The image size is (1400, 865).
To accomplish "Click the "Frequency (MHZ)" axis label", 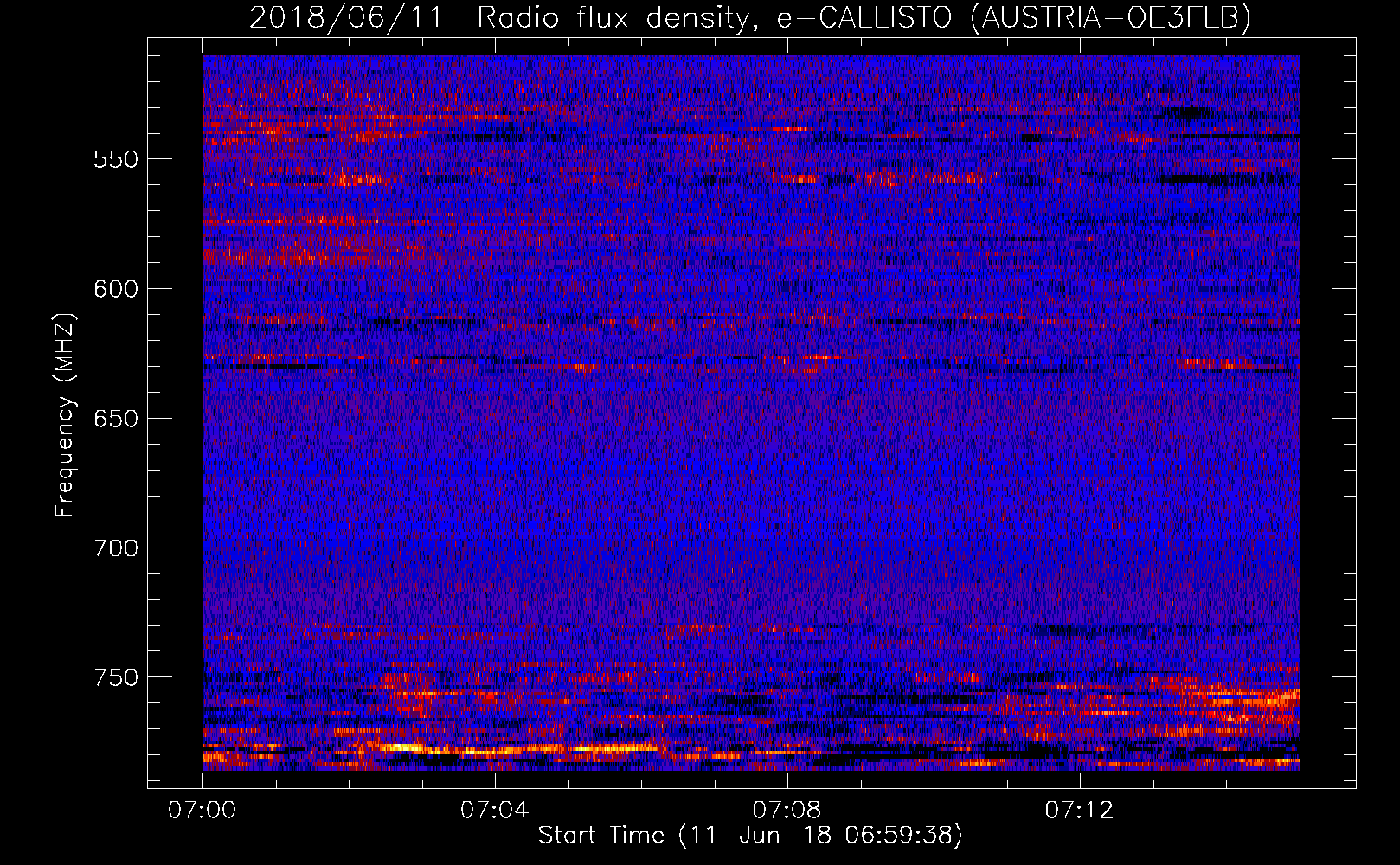I will [65, 414].
